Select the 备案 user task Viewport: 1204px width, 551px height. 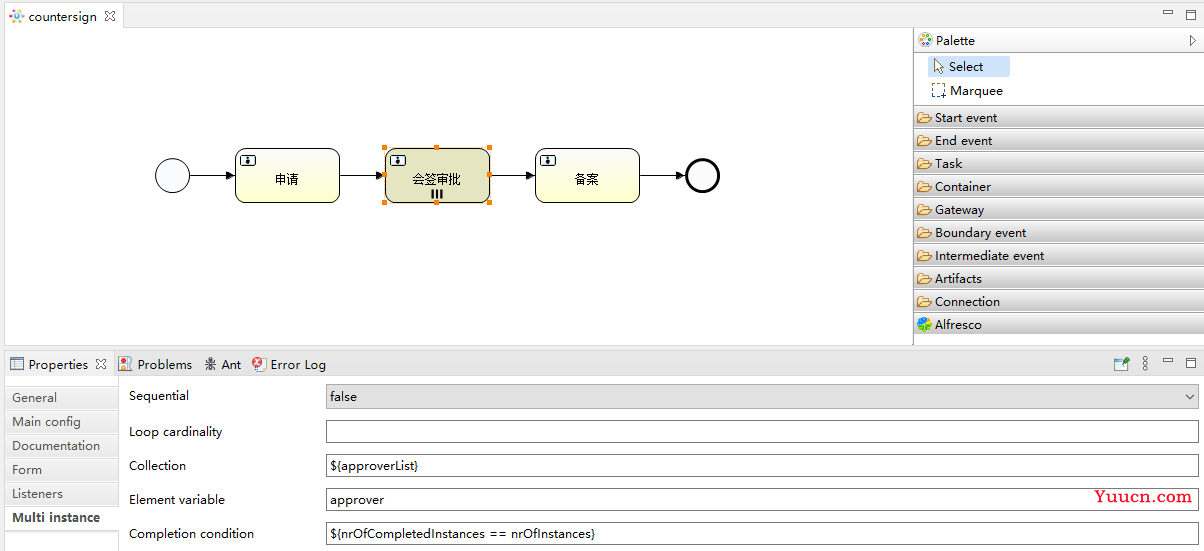click(587, 176)
